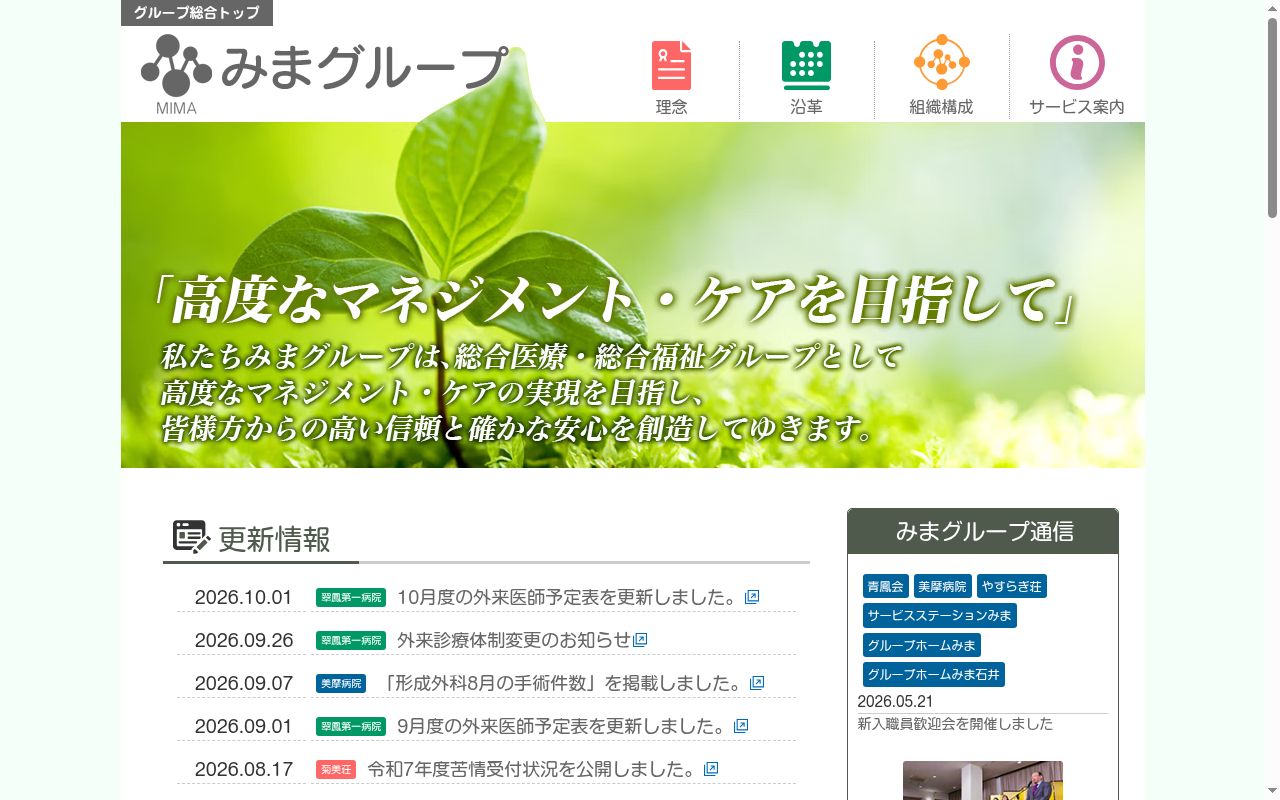Viewport: 1280px width, 800px height.
Task: Filter news by グループホームみま石井 tag
Action: click(x=934, y=675)
